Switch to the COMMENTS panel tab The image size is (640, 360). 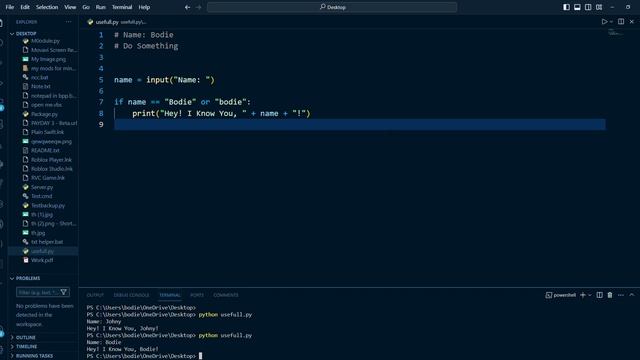[226, 295]
